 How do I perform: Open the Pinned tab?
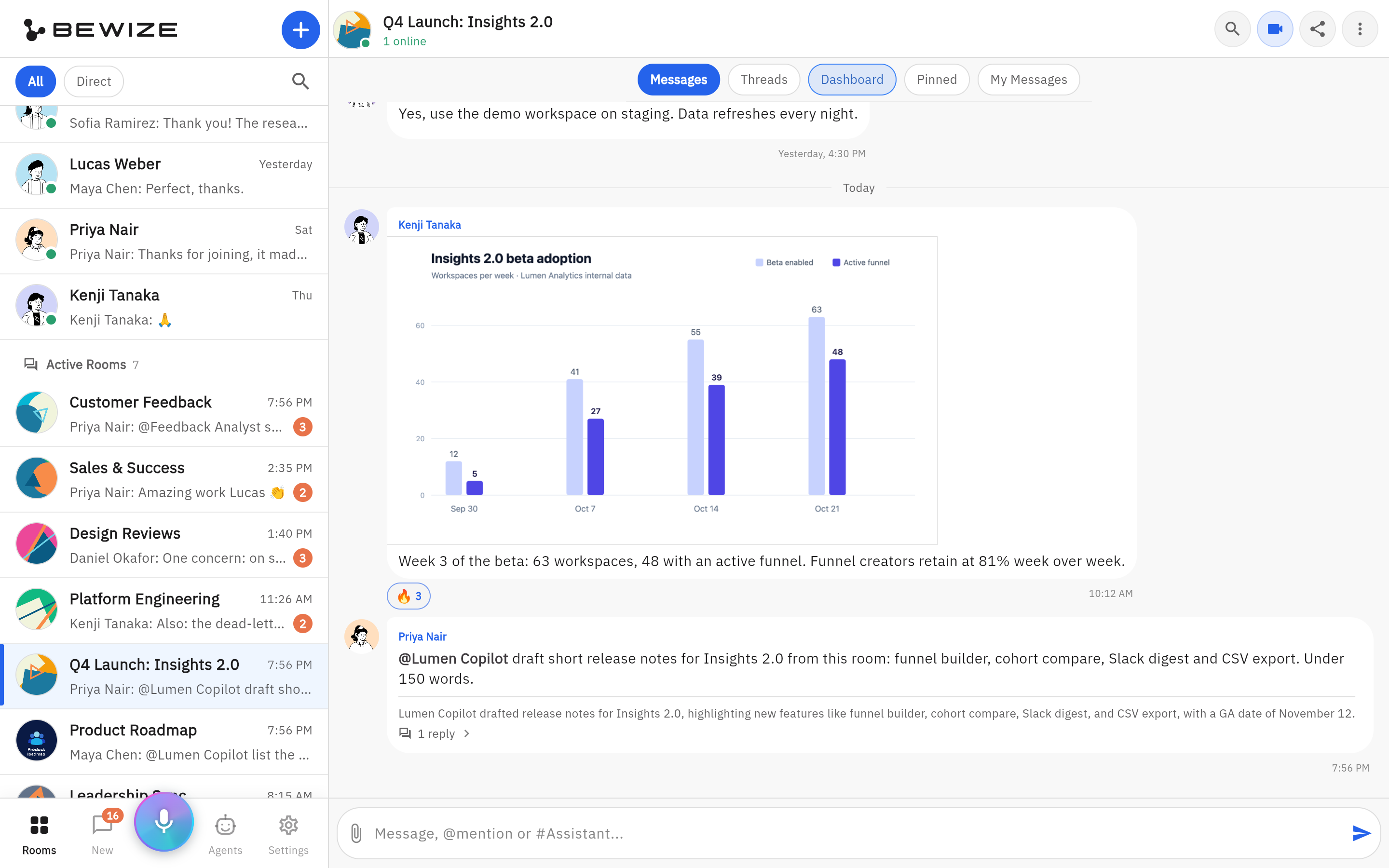936,80
